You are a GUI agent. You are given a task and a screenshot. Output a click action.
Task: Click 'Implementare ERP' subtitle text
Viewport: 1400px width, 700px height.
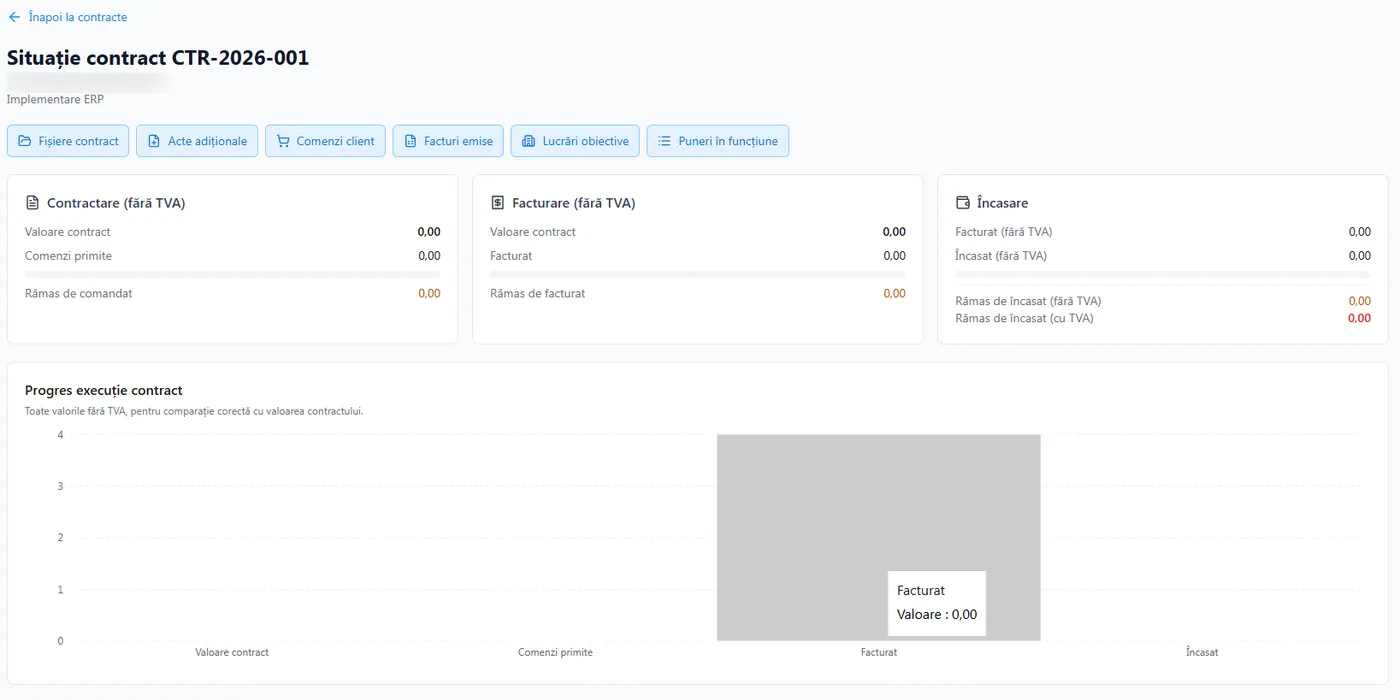tap(55, 100)
